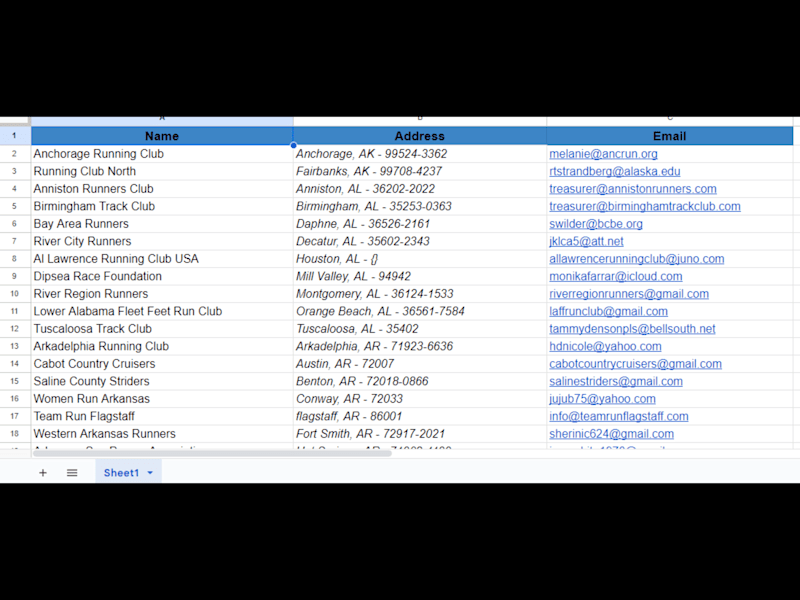This screenshot has width=800, height=600.
Task: Select address Tuscaloosa, AL - 35402
Action: pos(419,329)
